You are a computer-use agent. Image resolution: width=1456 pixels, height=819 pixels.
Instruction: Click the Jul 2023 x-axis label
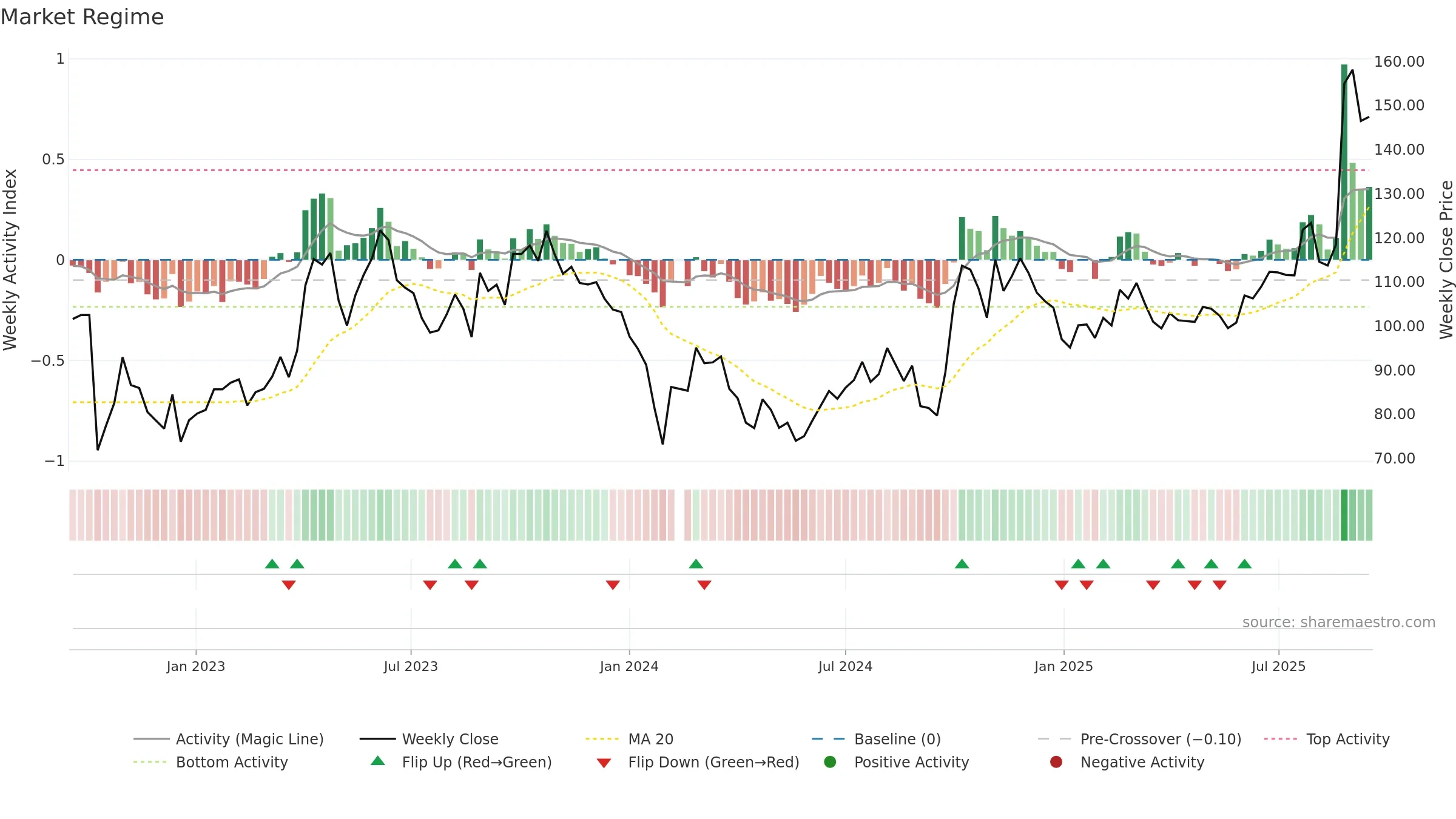tap(411, 667)
